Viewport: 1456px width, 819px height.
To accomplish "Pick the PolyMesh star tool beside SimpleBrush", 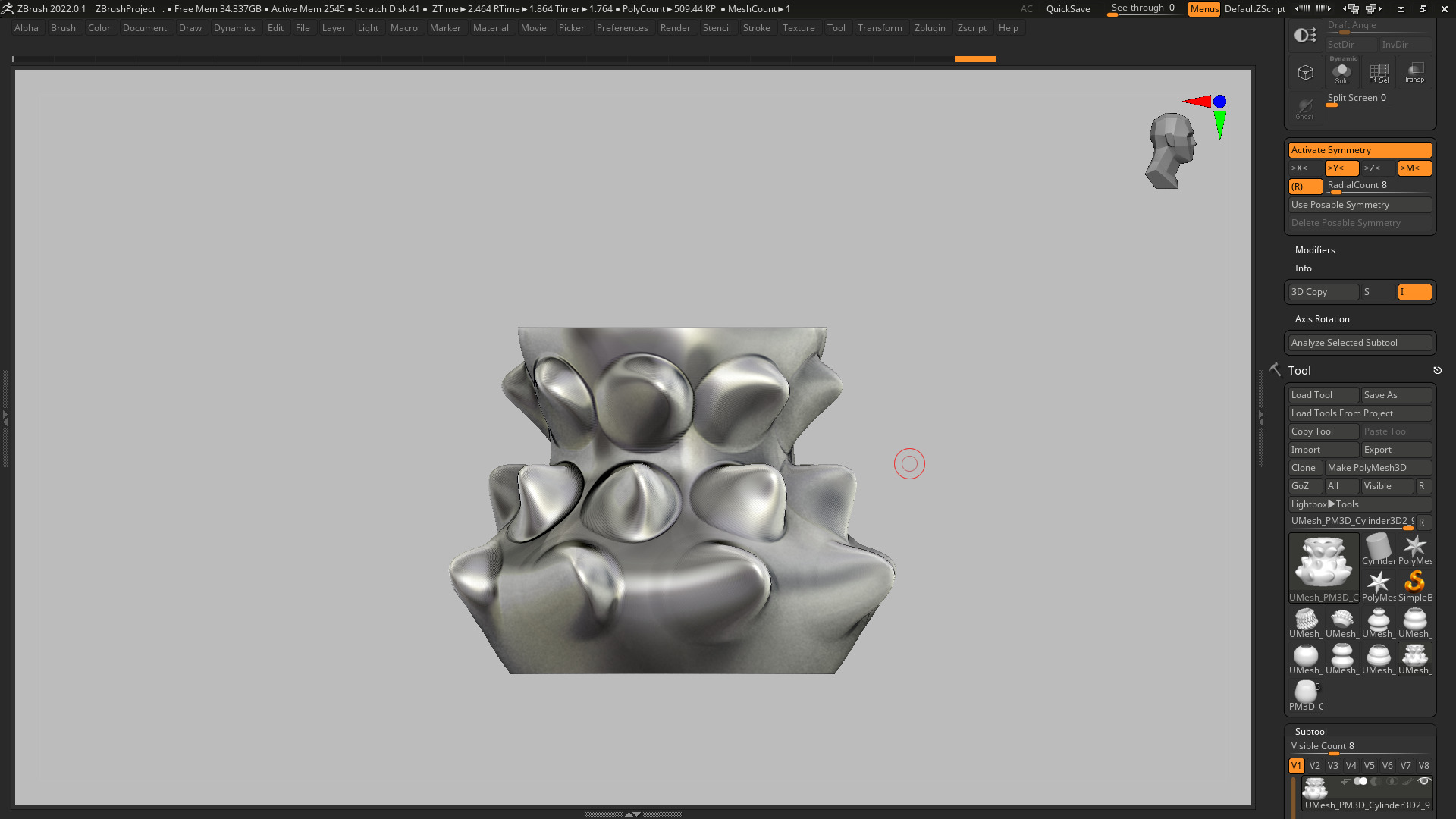I will click(1379, 586).
